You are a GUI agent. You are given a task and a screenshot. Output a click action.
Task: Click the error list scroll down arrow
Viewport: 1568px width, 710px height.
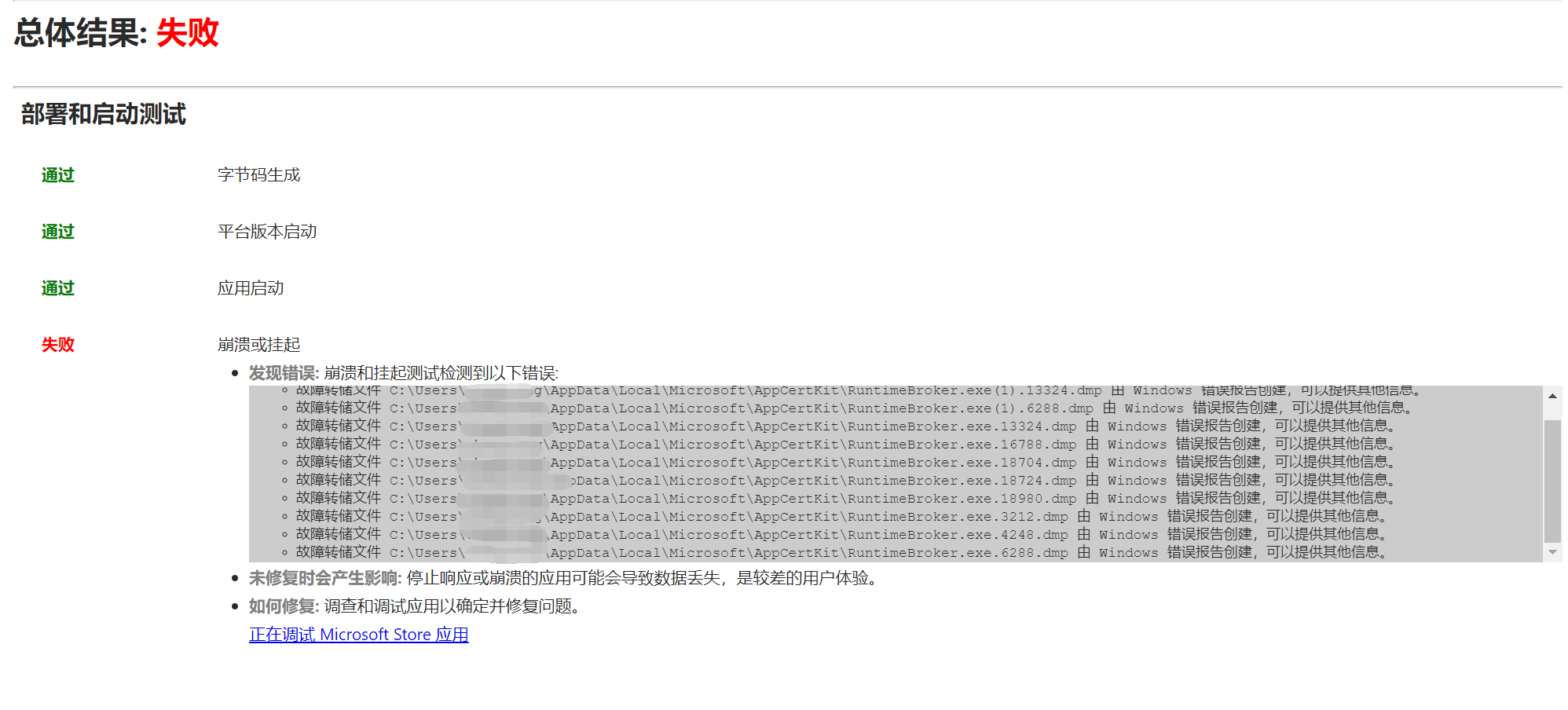(1552, 552)
